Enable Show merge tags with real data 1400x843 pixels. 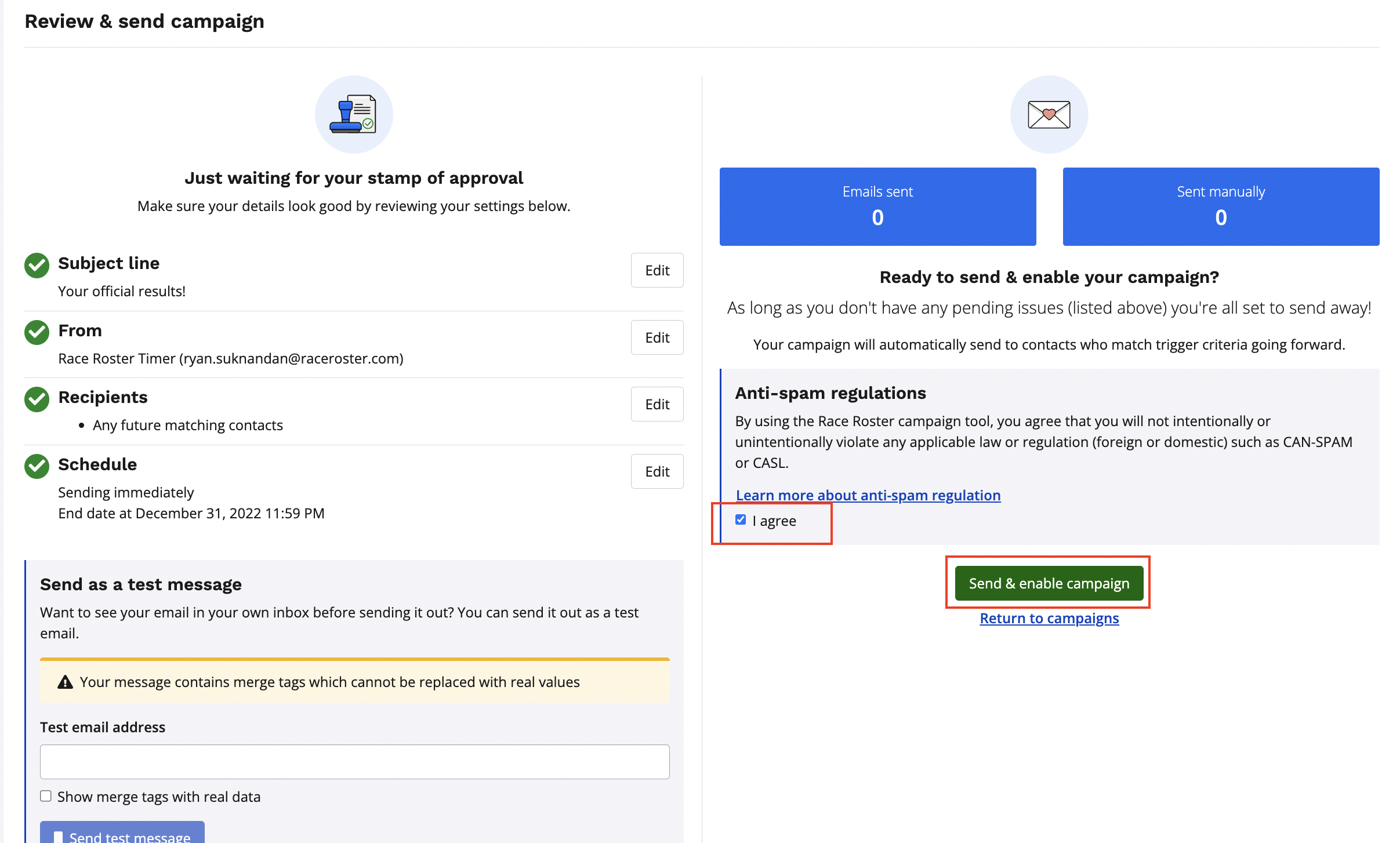(x=46, y=796)
